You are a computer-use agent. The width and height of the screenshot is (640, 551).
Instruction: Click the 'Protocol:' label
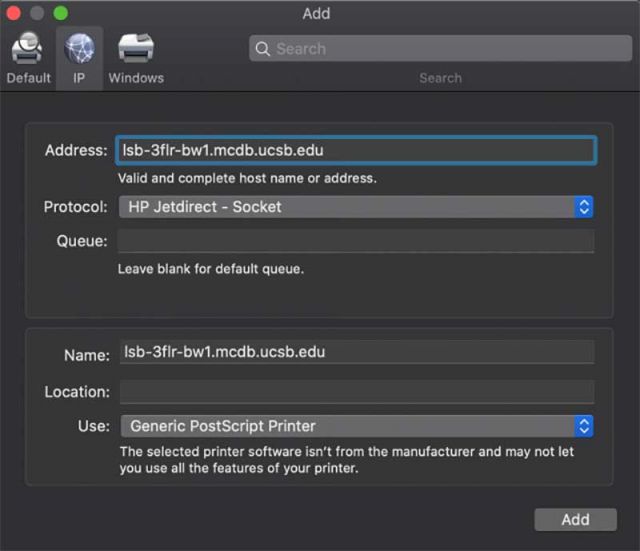tap(76, 207)
